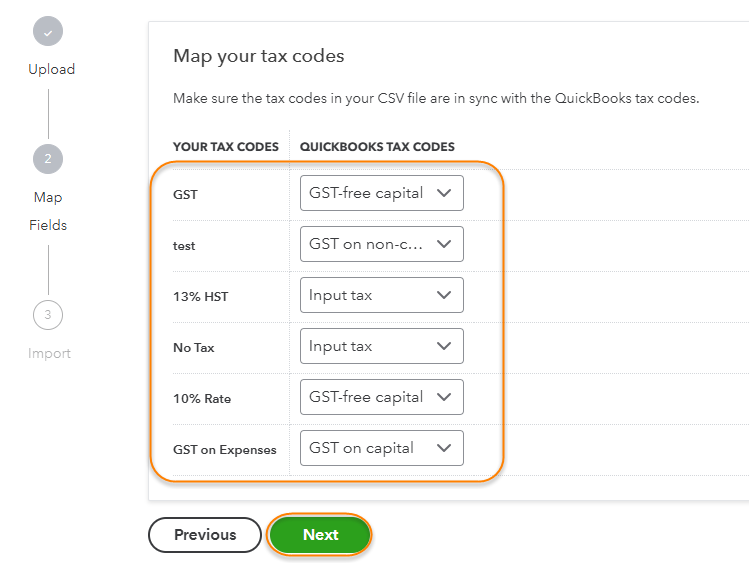This screenshot has width=749, height=586.
Task: Click the Previous button
Action: [205, 535]
